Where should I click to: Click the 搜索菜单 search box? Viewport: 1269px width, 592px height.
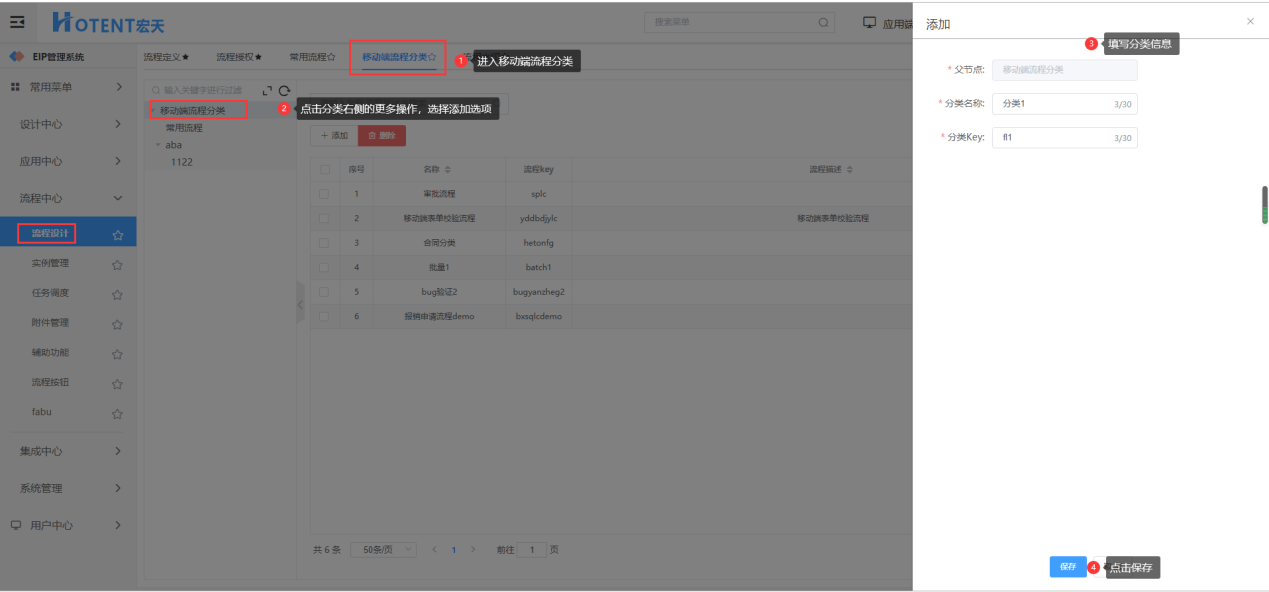[x=741, y=22]
